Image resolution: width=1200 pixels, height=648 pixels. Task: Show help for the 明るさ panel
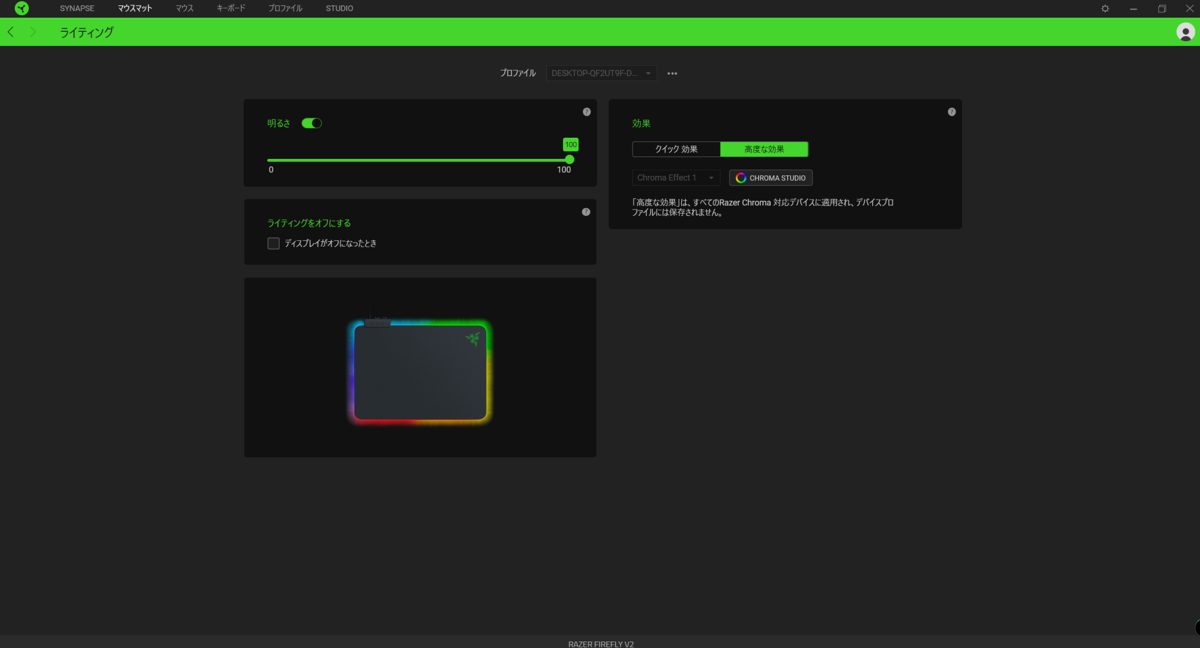[587, 112]
